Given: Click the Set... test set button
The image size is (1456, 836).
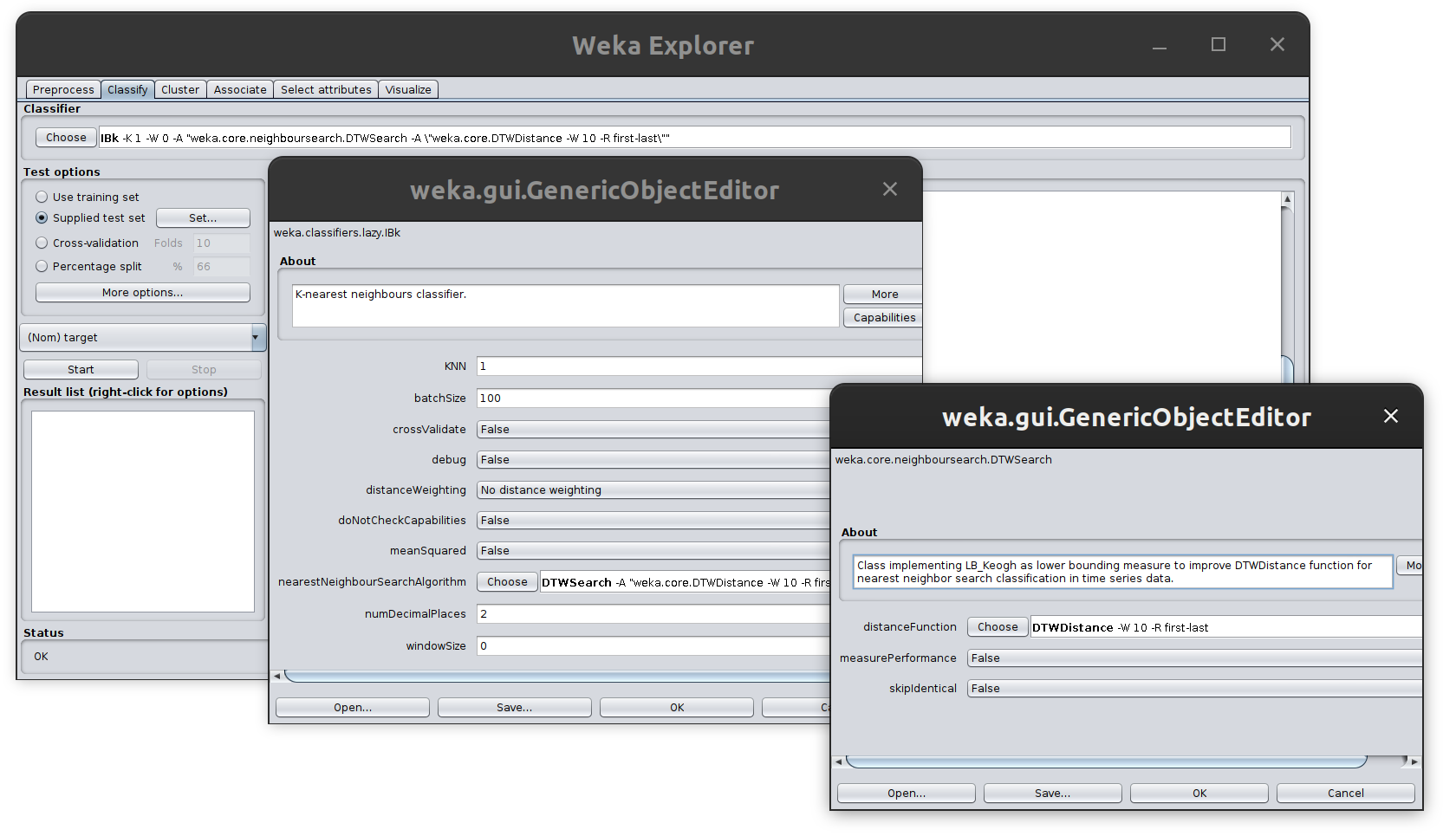Looking at the screenshot, I should click(203, 217).
